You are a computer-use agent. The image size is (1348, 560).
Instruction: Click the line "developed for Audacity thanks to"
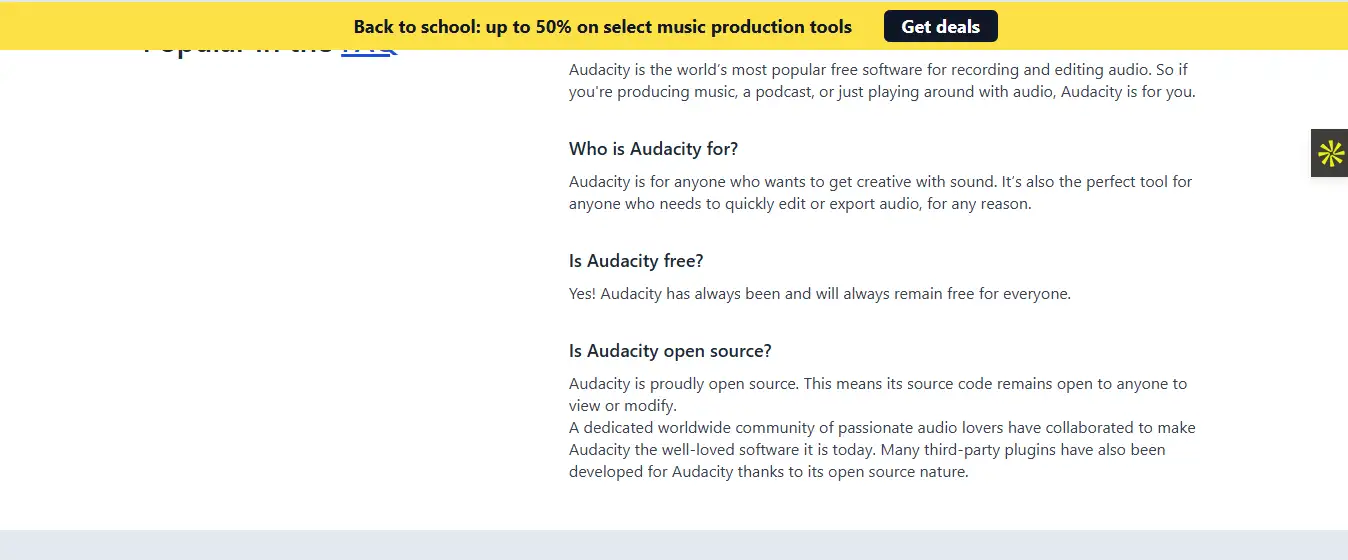point(768,472)
